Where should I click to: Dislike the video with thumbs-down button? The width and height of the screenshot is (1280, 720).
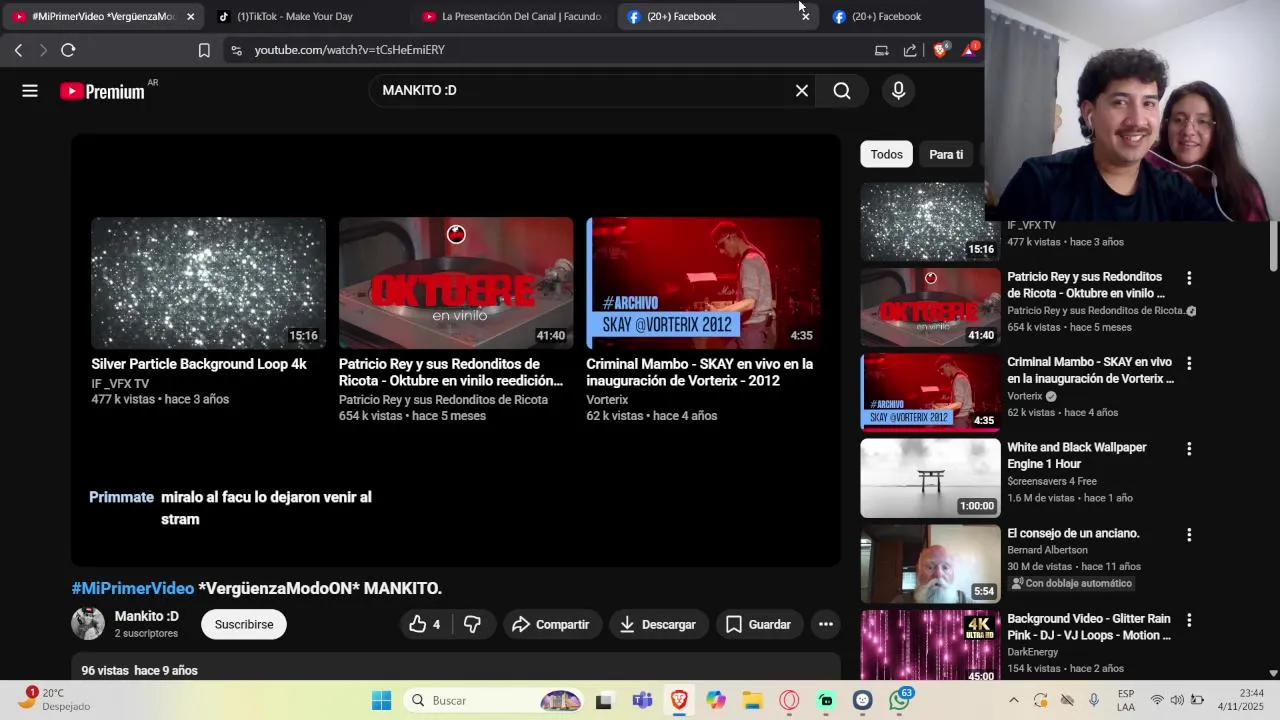pyautogui.click(x=473, y=624)
